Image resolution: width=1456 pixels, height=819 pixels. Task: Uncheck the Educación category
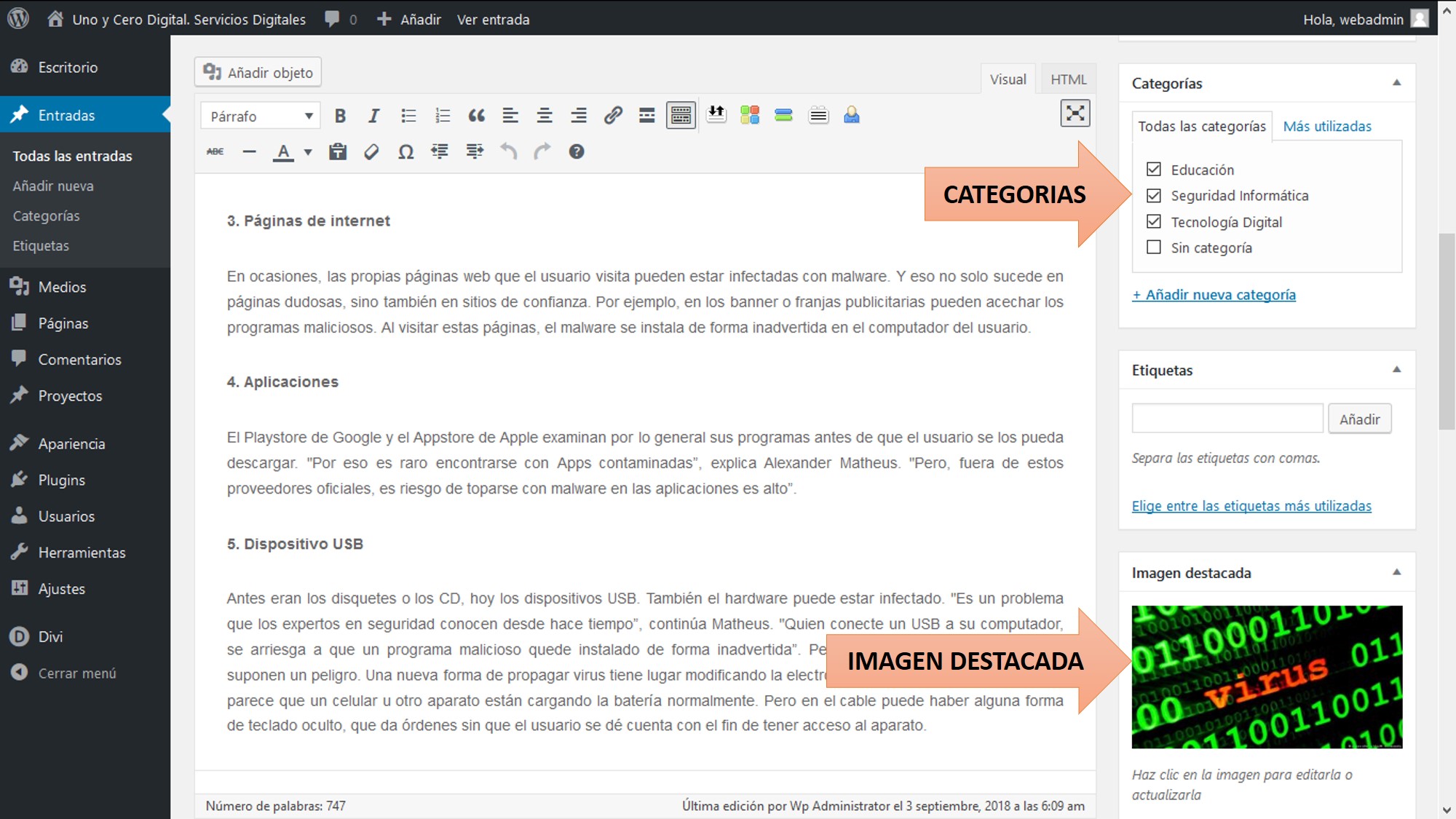(1154, 170)
